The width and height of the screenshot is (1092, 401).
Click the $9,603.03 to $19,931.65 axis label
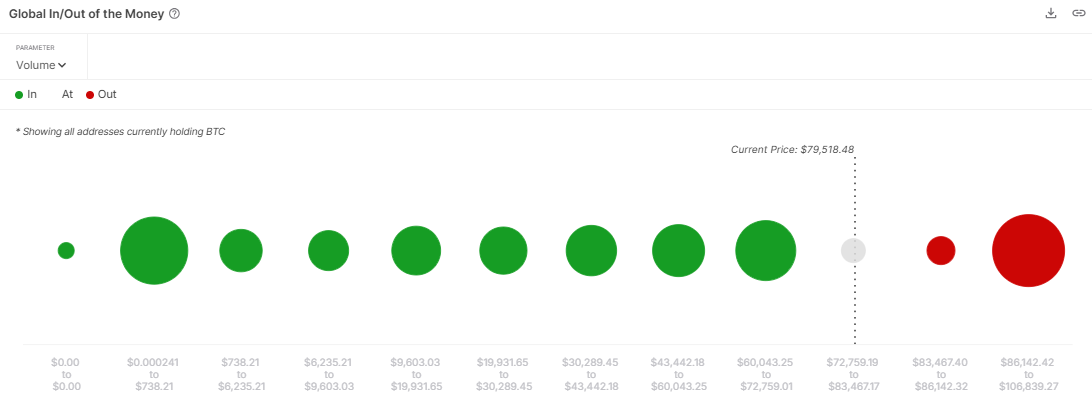pos(416,374)
